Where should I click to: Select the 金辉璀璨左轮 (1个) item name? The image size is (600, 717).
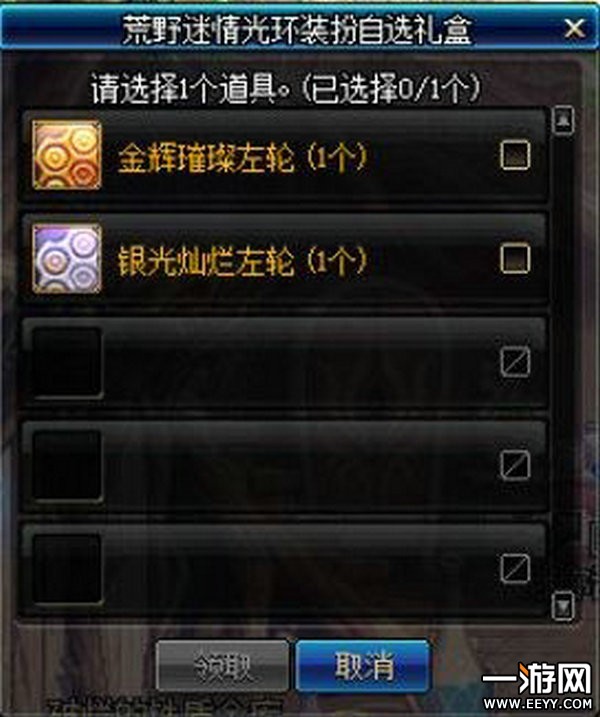pos(242,158)
